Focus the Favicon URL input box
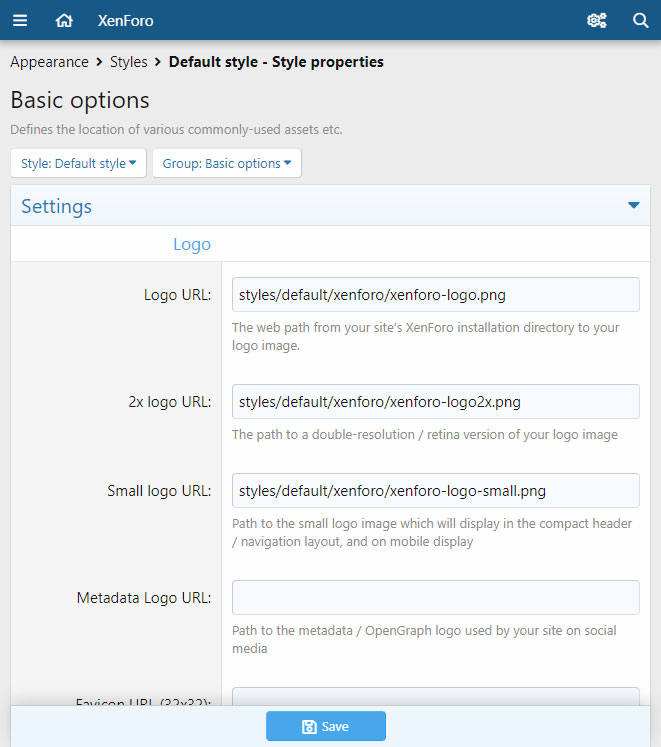 [435, 696]
